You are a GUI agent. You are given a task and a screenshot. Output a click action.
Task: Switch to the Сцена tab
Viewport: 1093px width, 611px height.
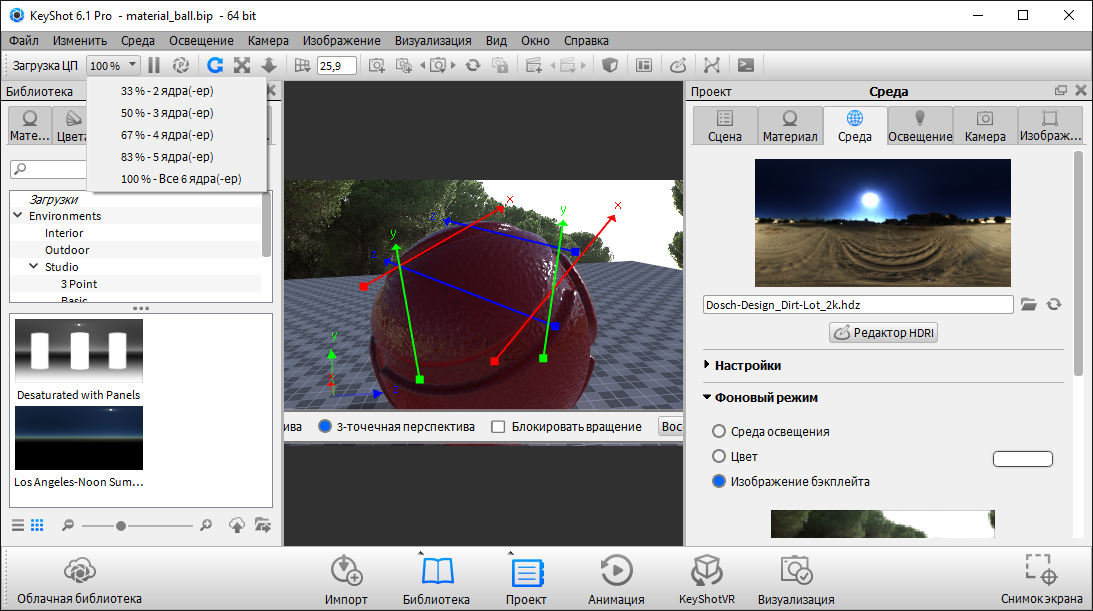point(725,125)
